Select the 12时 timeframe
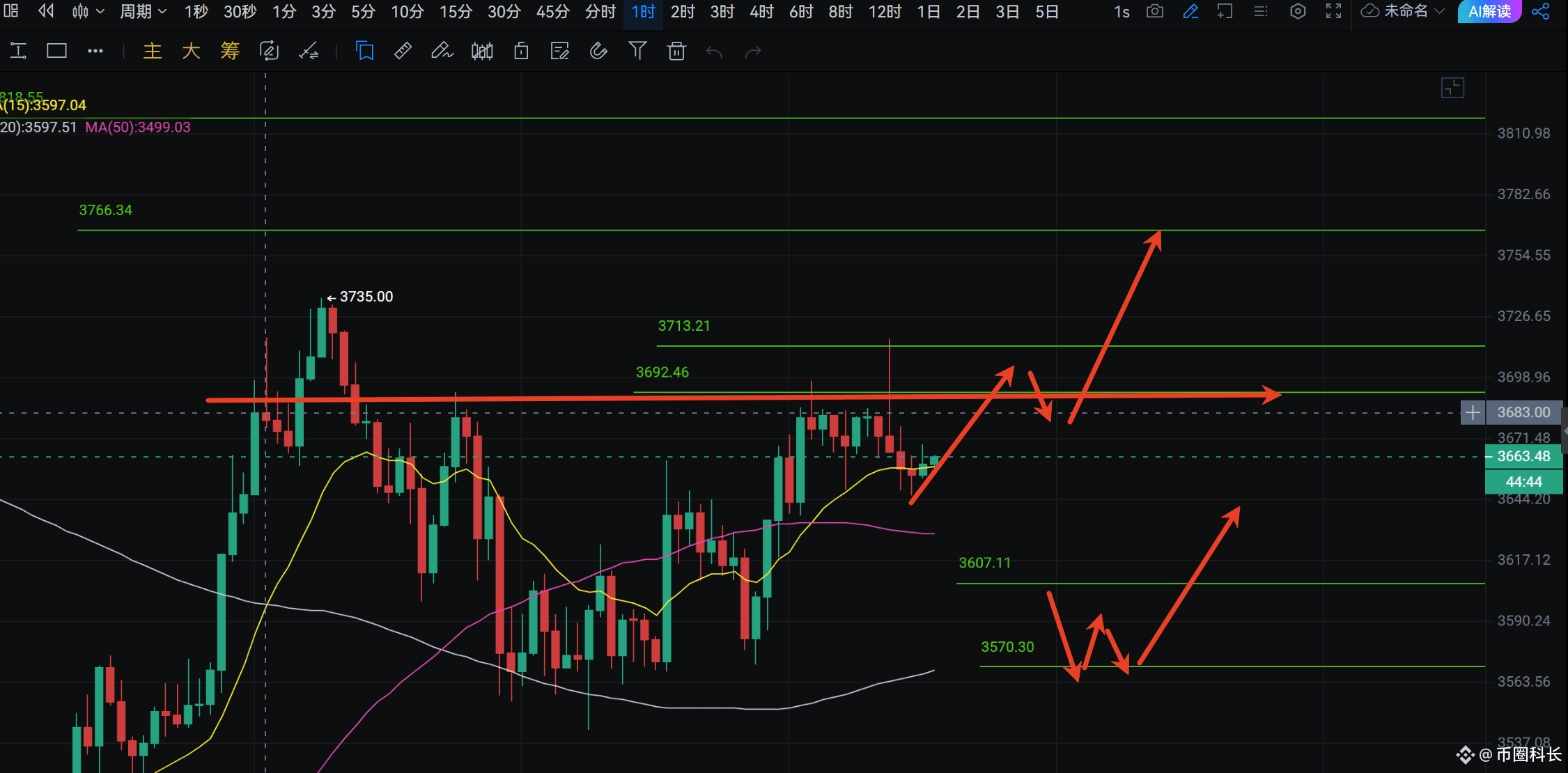Viewport: 1568px width, 773px height. pos(885,12)
